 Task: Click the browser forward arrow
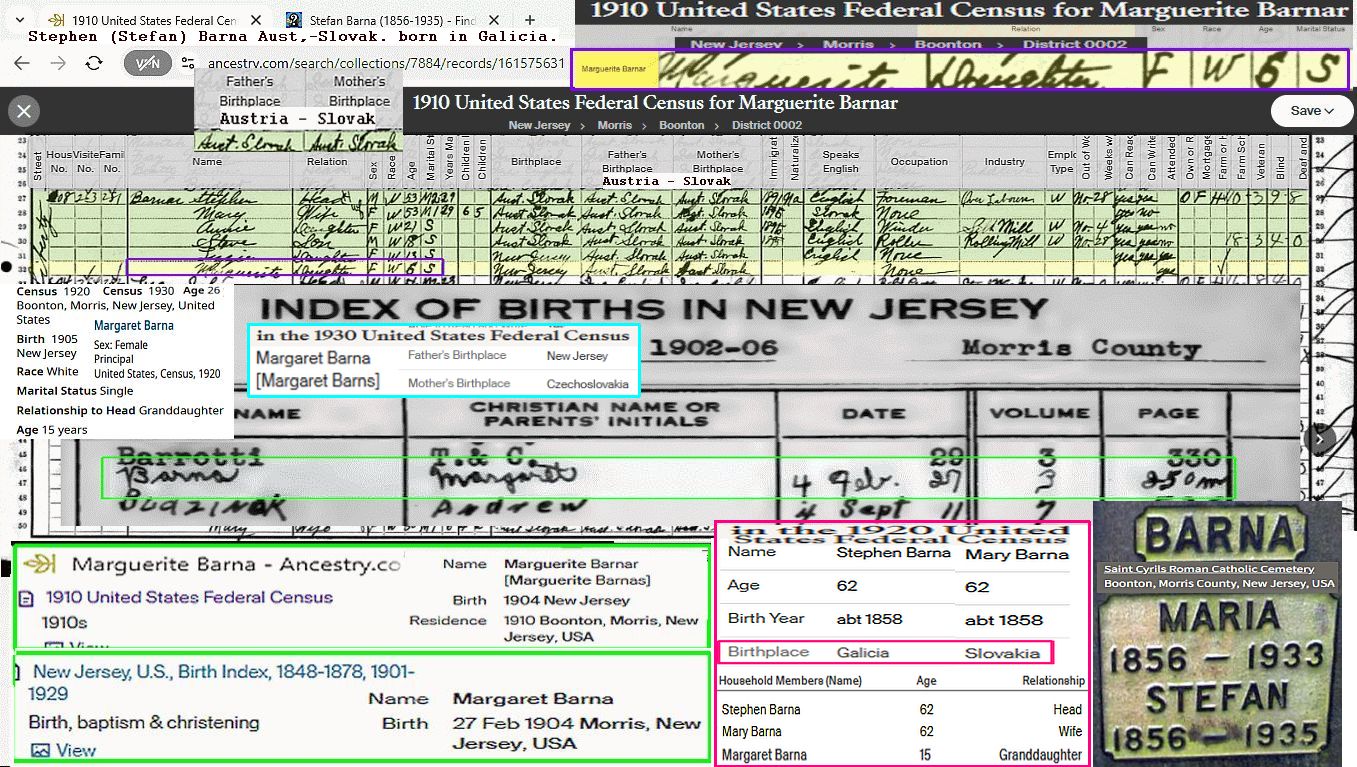tap(58, 63)
